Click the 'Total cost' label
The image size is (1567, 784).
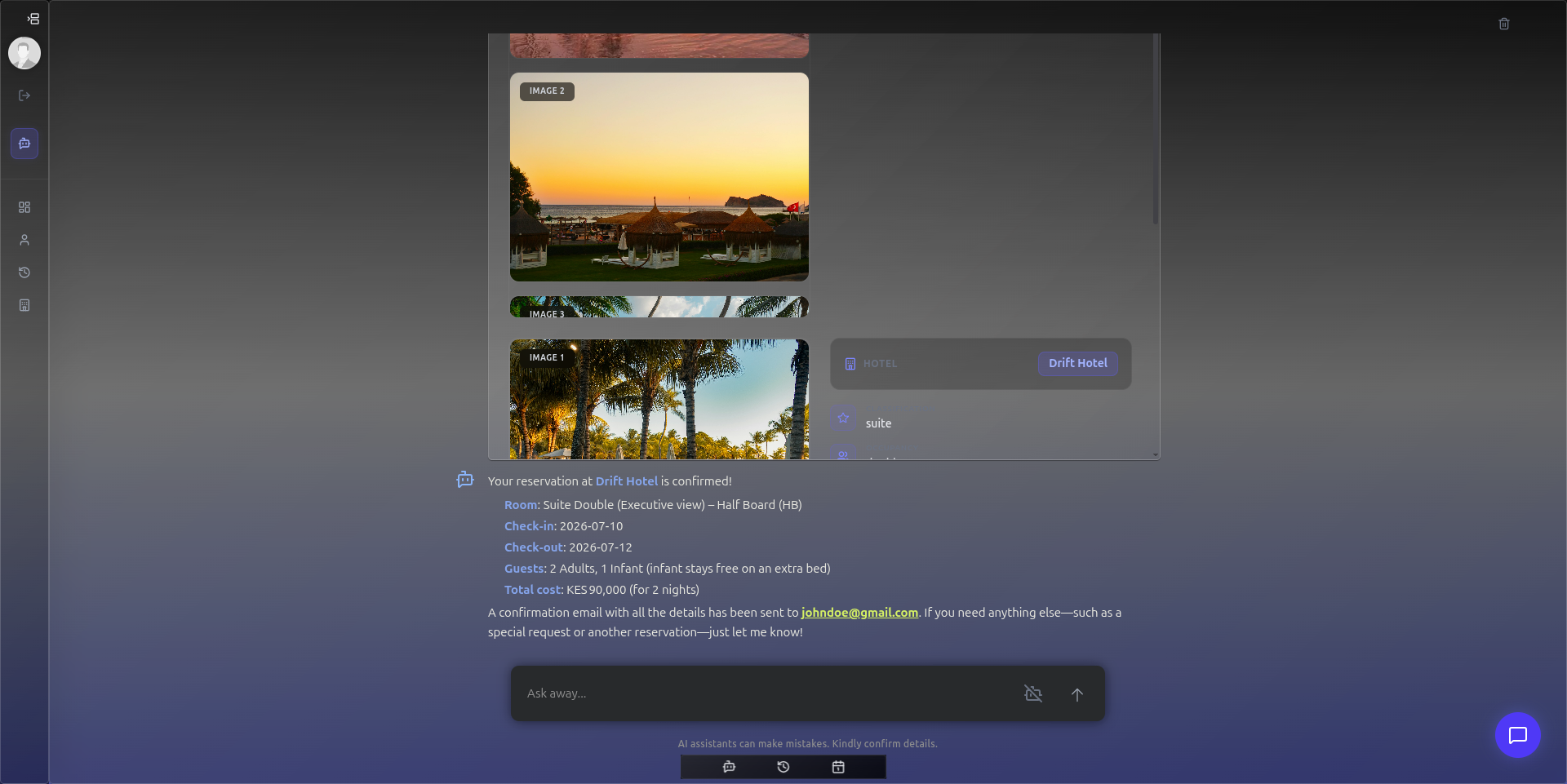[x=532, y=590]
